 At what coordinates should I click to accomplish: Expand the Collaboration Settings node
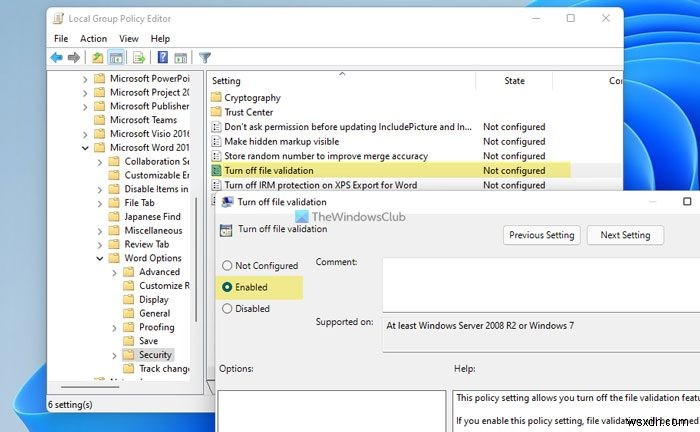[100, 162]
